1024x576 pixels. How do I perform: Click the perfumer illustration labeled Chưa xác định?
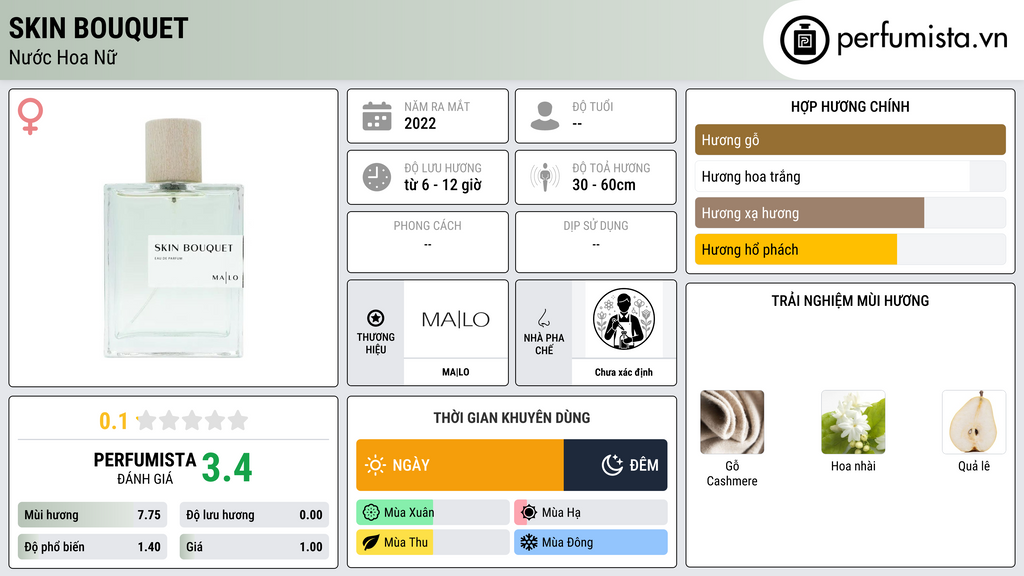[x=624, y=319]
